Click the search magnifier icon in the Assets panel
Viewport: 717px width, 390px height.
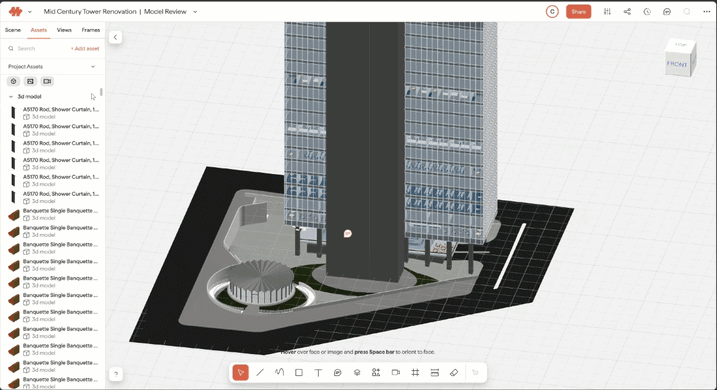[x=11, y=48]
